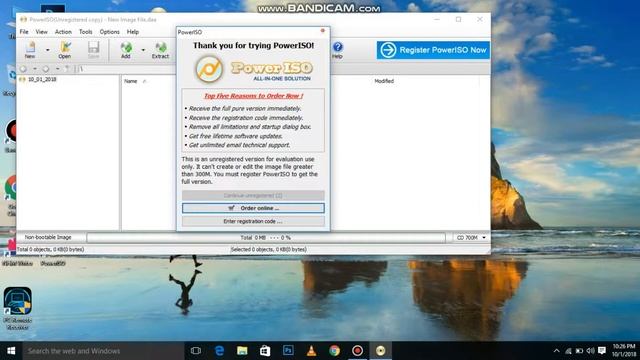
Task: Click the Up one level arrow icon
Action: [x=68, y=69]
